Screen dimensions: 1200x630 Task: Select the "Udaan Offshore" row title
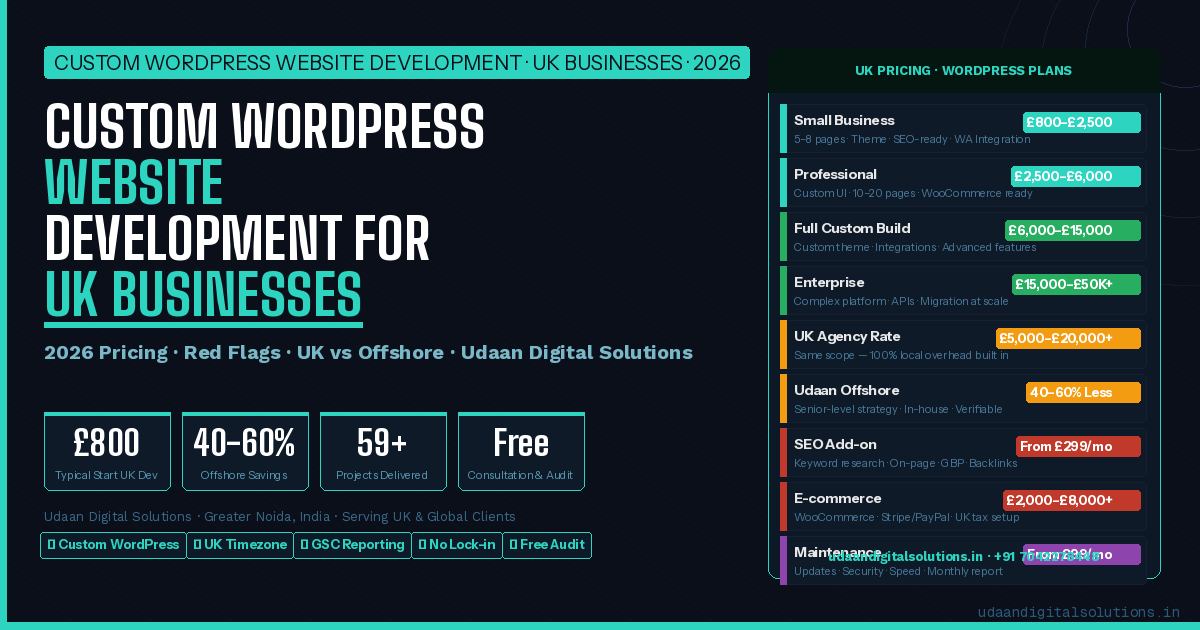tap(846, 391)
